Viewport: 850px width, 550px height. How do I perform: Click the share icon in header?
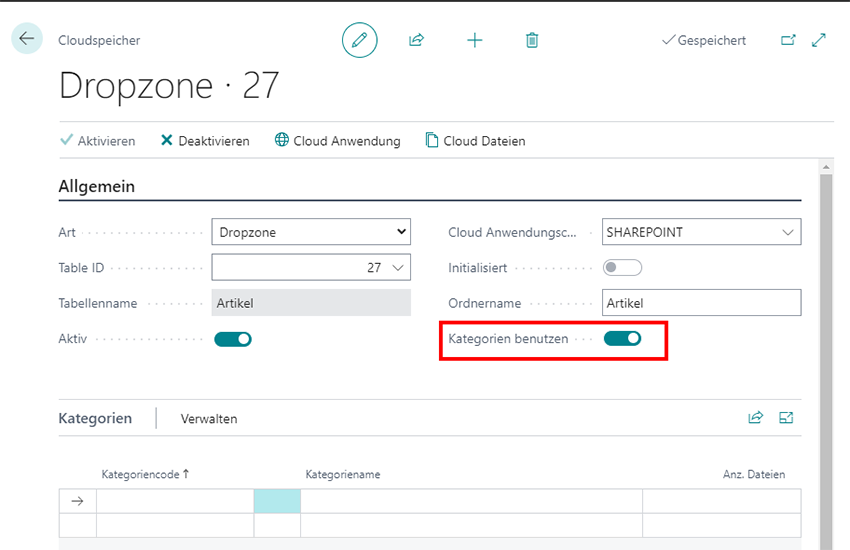pos(416,40)
